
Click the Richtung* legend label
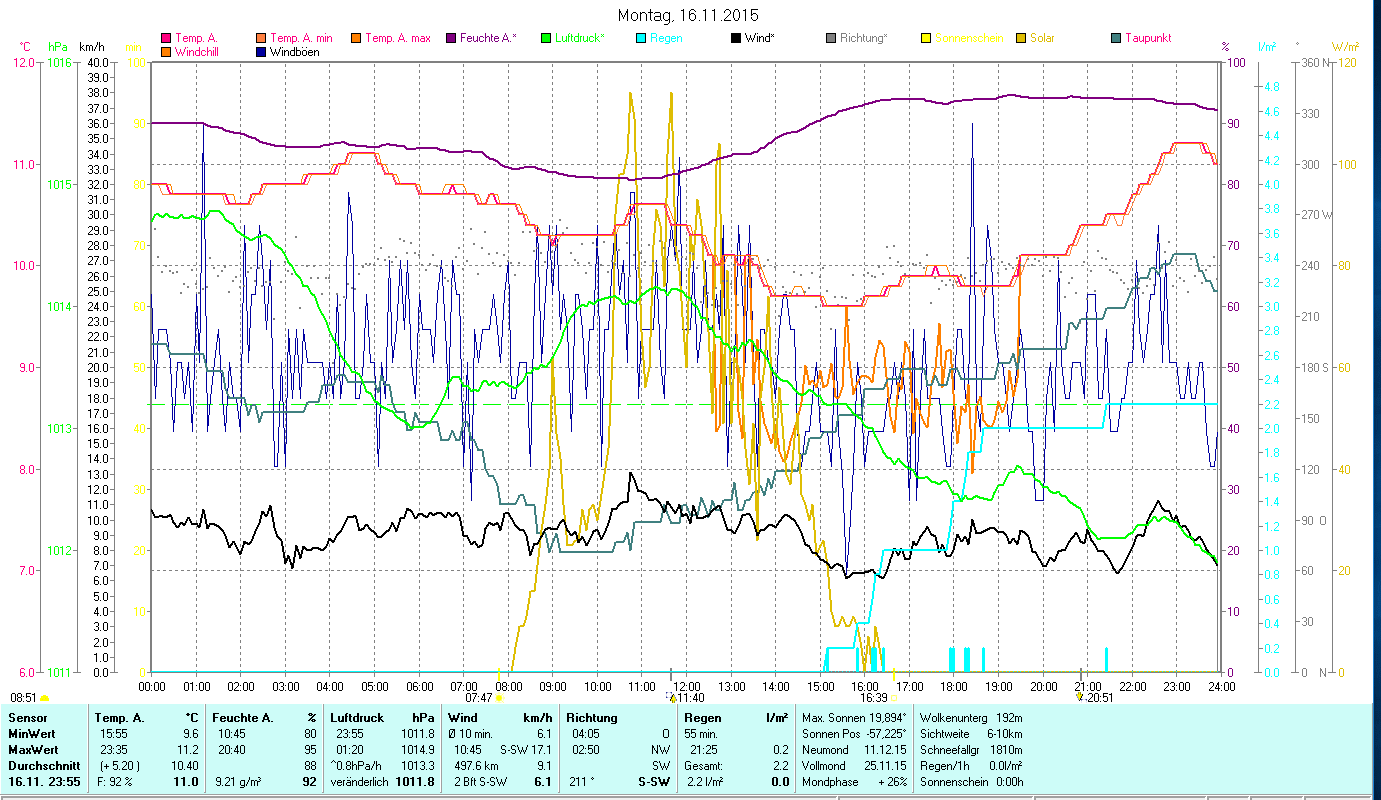[863, 39]
